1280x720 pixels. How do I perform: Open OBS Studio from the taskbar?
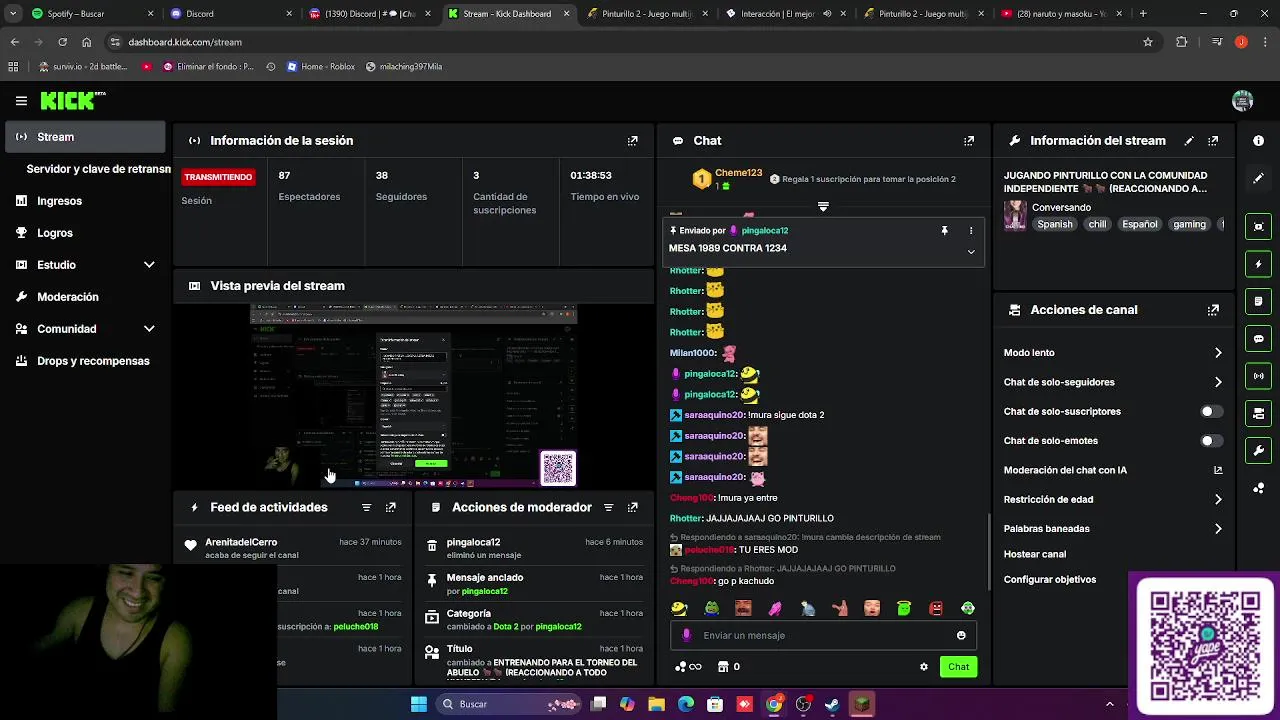[803, 704]
